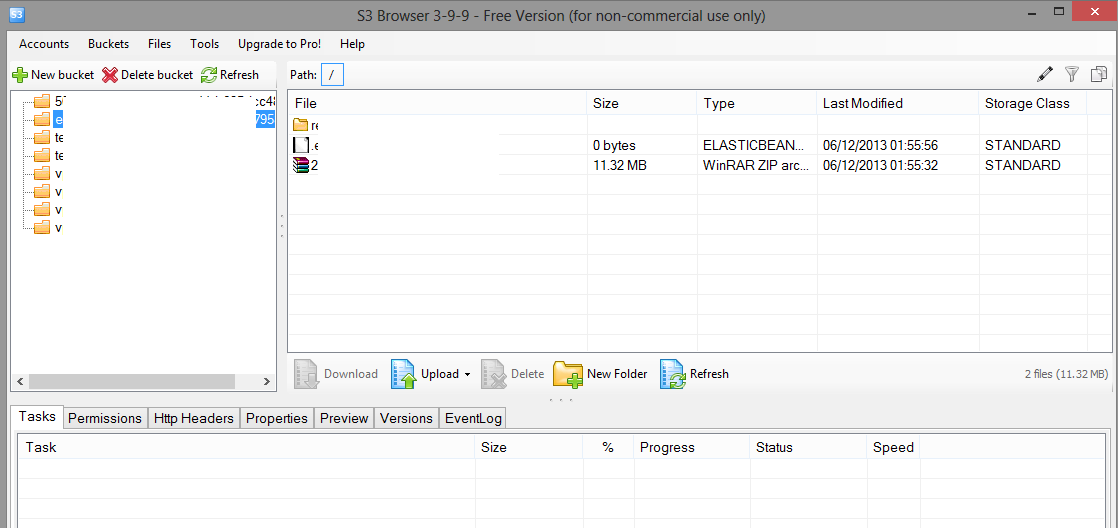
Task: Open the Tools menu
Action: click(x=205, y=43)
